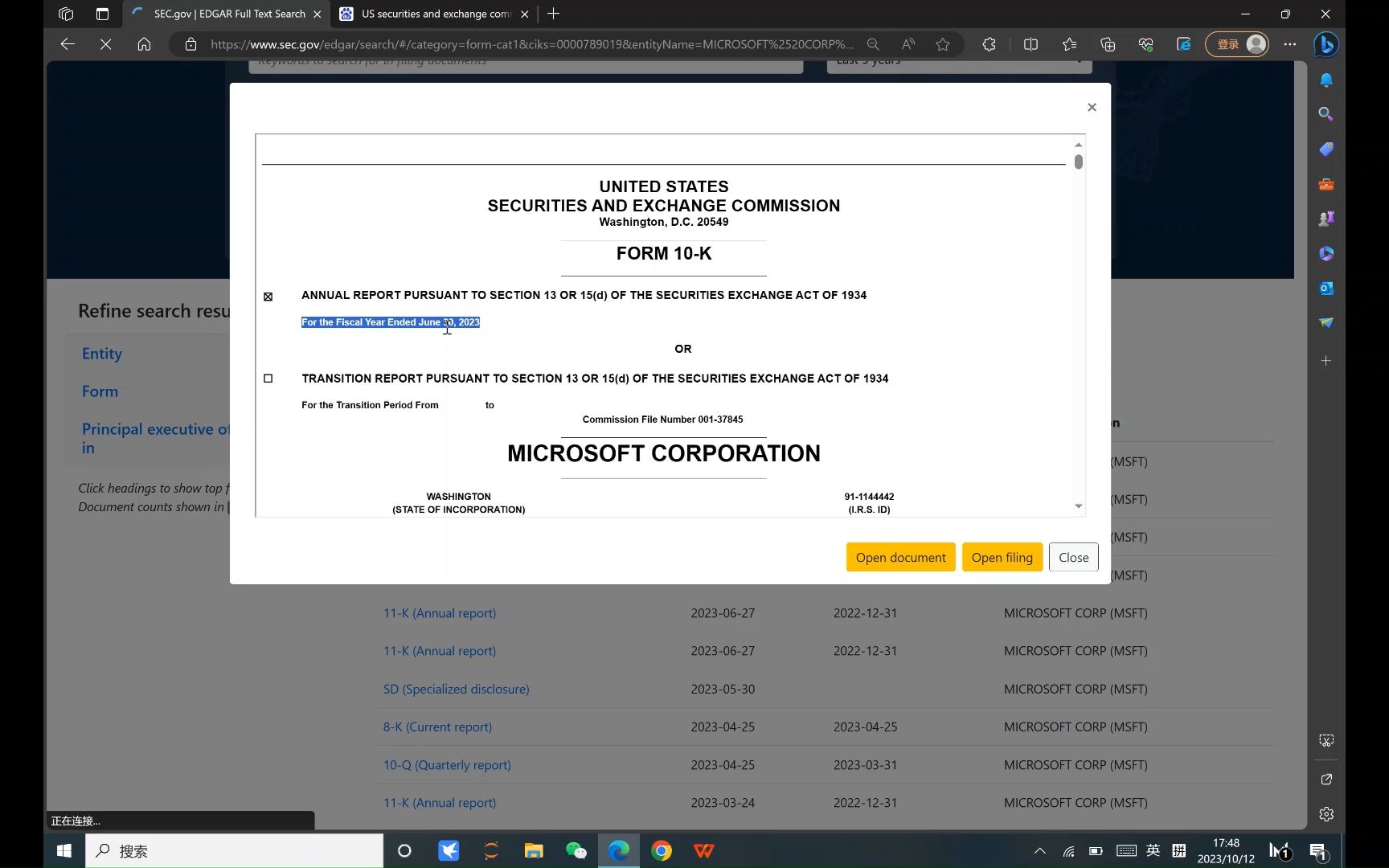Open the date range dropdown
The image size is (1389, 868).
(959, 65)
